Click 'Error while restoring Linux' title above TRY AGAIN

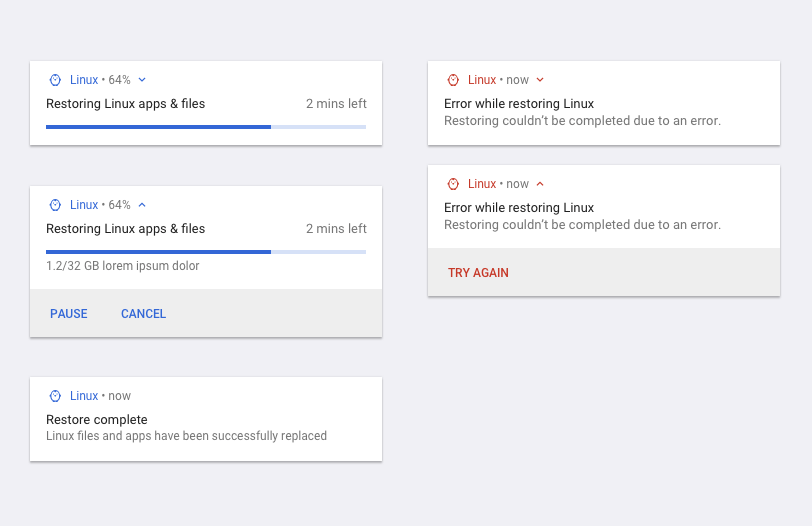point(519,208)
